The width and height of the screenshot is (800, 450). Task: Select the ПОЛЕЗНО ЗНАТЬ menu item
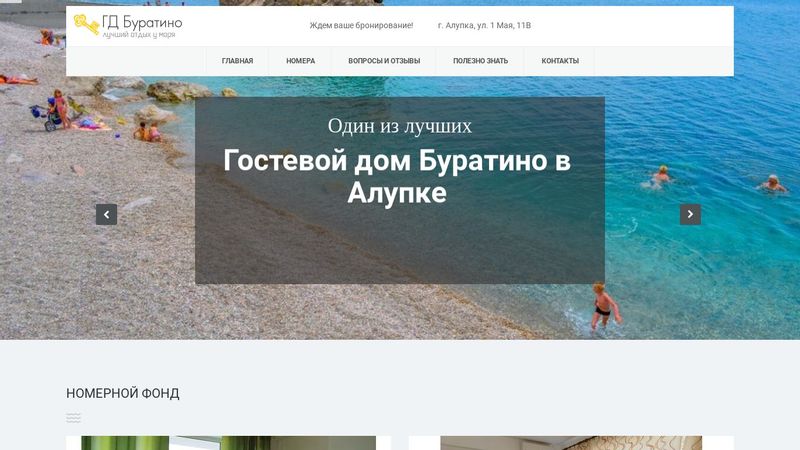click(x=481, y=61)
